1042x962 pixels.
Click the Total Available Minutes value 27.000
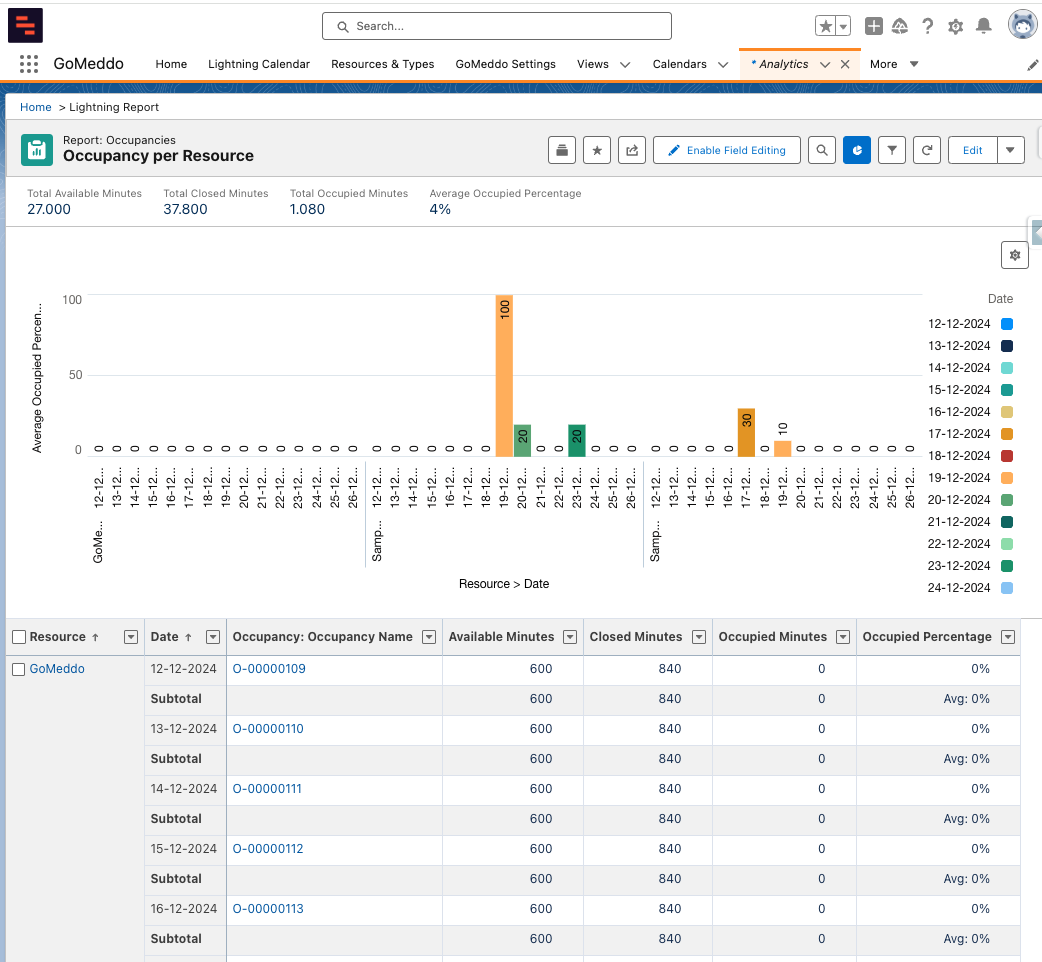tap(49, 209)
